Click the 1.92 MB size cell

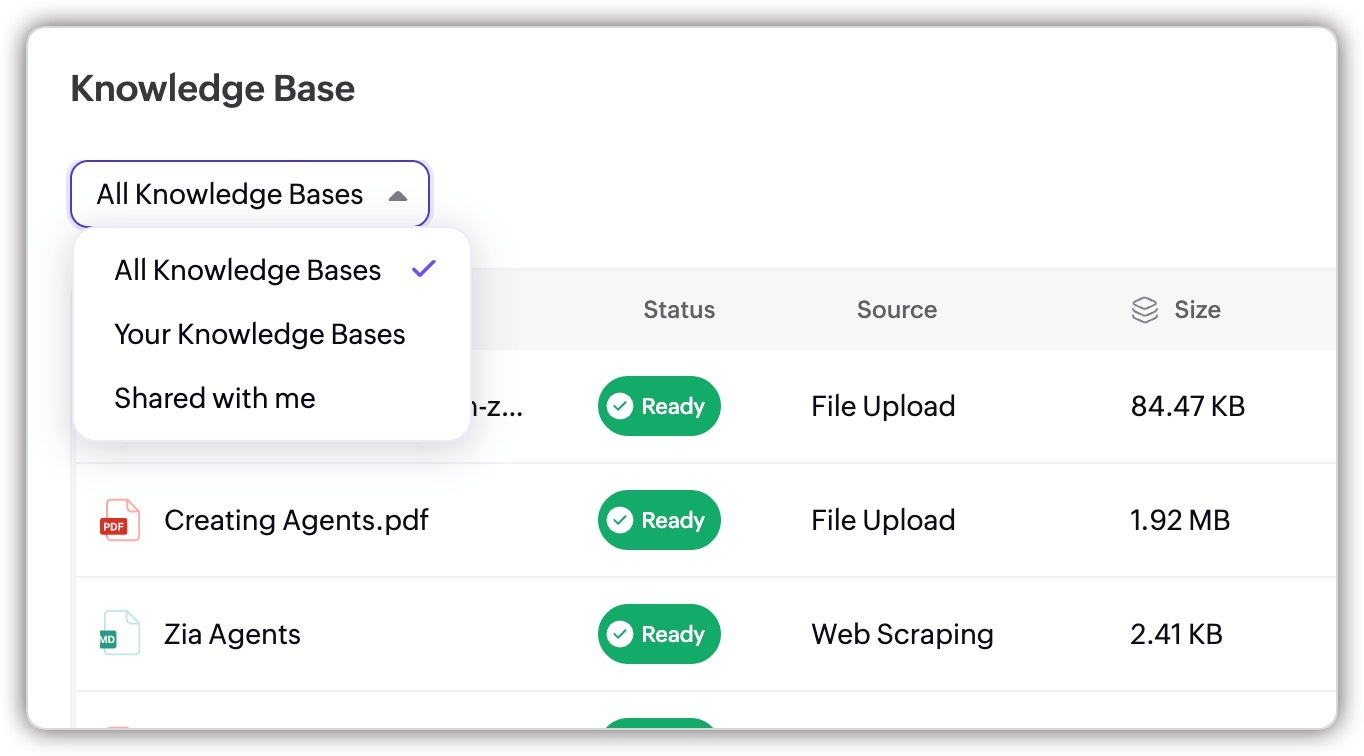click(1180, 521)
